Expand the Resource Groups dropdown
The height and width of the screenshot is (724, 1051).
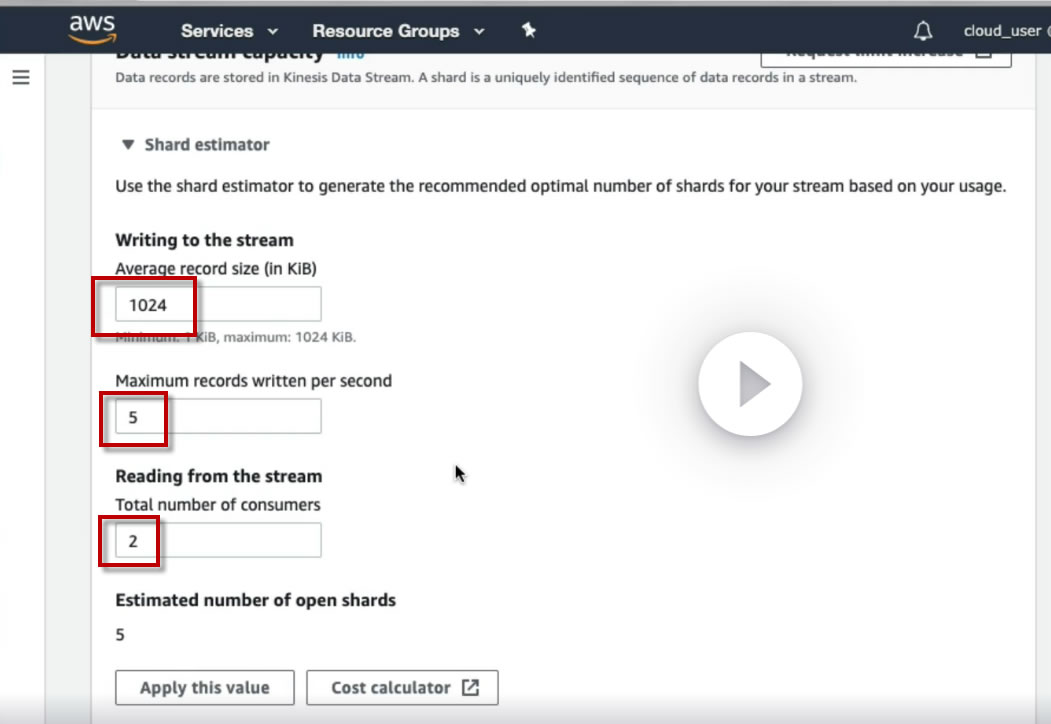(x=398, y=31)
